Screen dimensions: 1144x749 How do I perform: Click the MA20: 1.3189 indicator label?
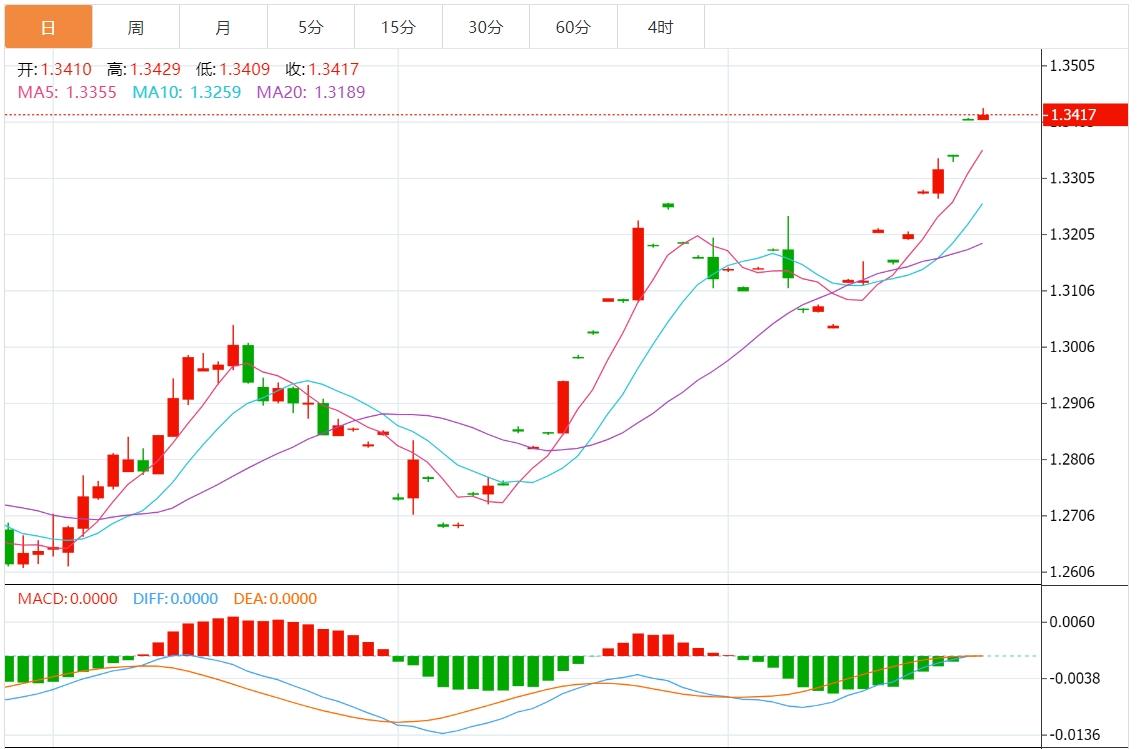(x=311, y=92)
